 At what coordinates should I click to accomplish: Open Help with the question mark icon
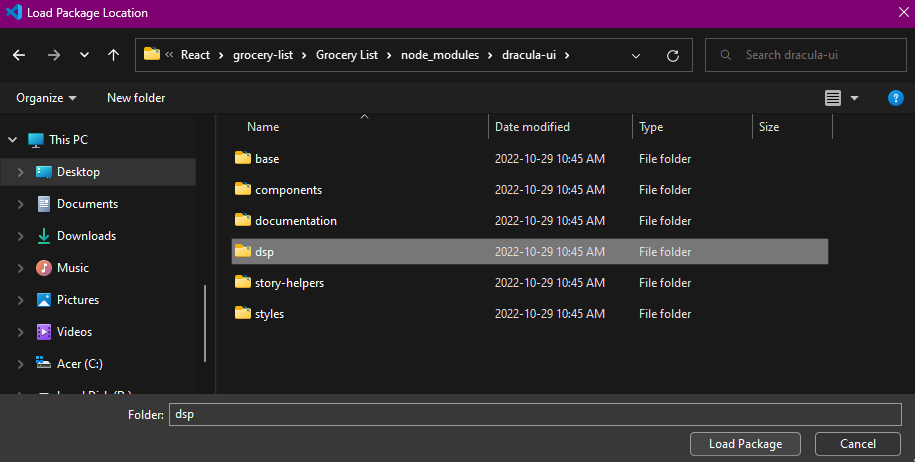click(x=896, y=98)
